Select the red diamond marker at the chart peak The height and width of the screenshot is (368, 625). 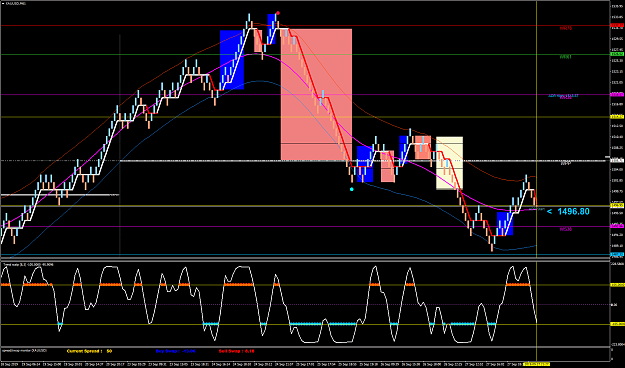coord(278,13)
